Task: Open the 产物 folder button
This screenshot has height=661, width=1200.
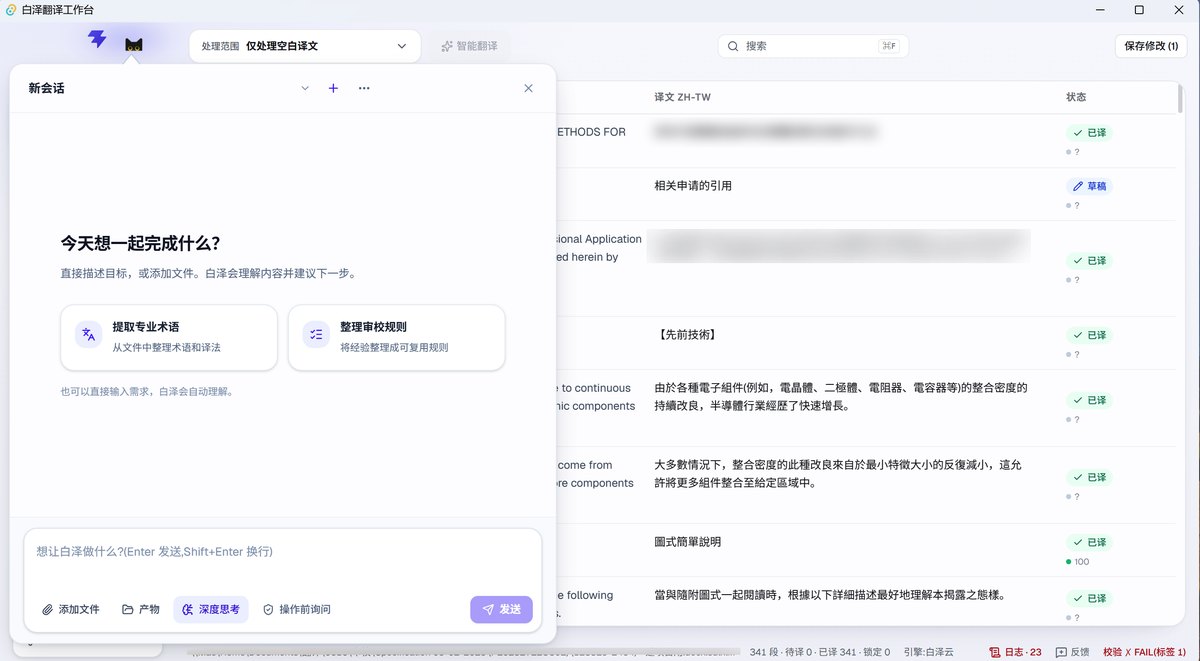Action: point(140,609)
